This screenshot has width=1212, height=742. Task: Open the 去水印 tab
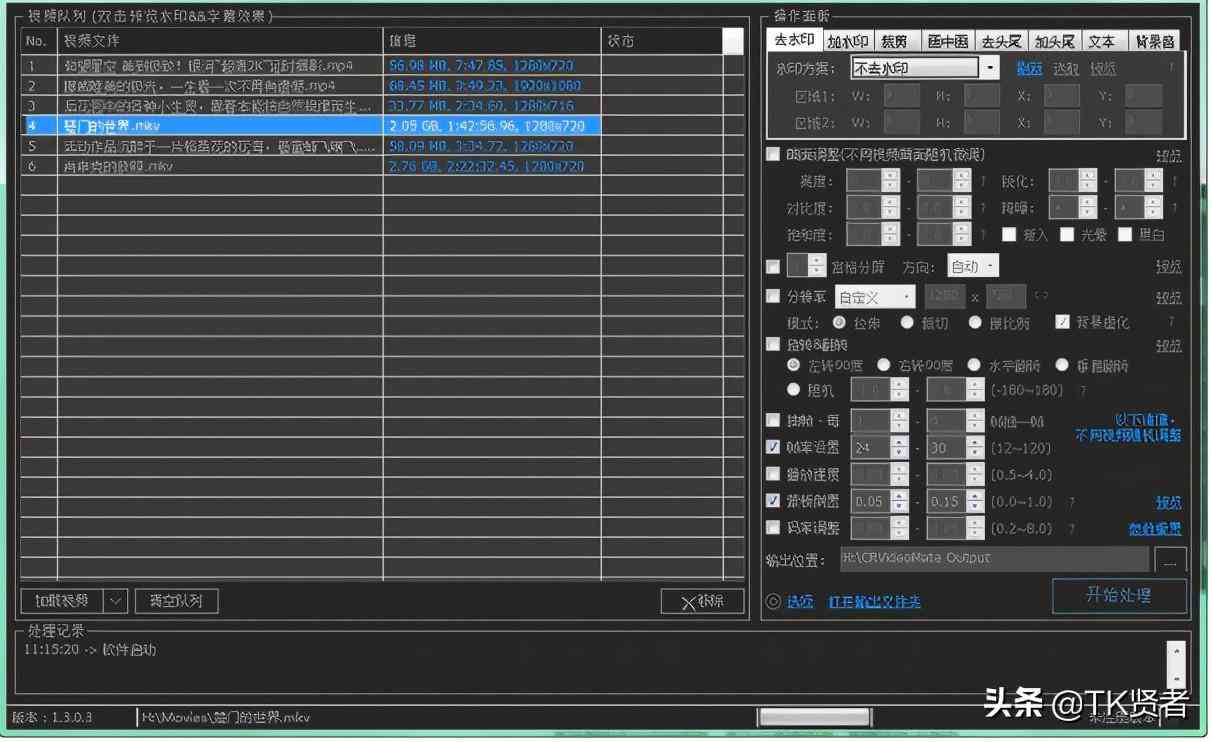tap(795, 40)
